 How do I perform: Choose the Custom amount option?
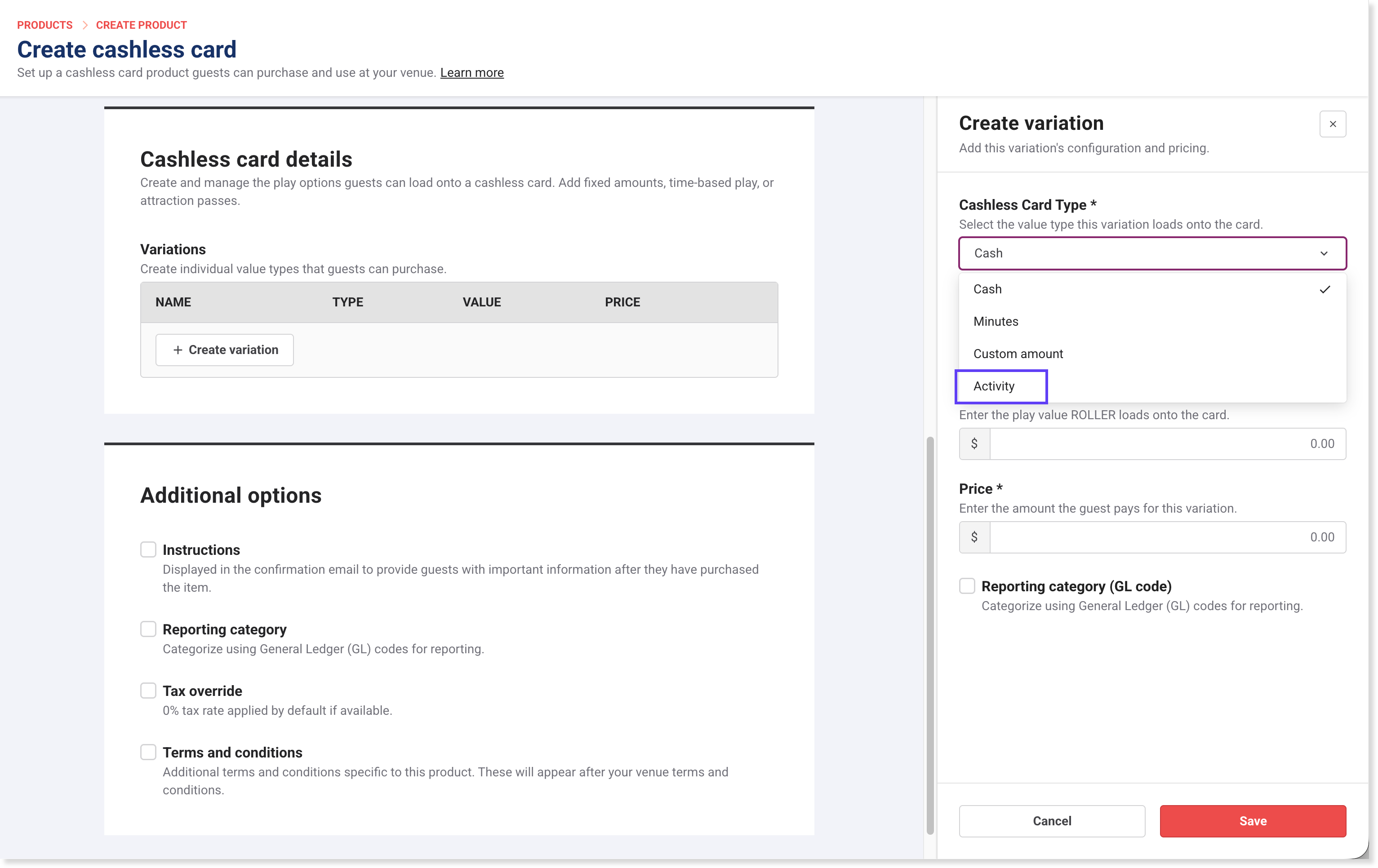point(1018,354)
